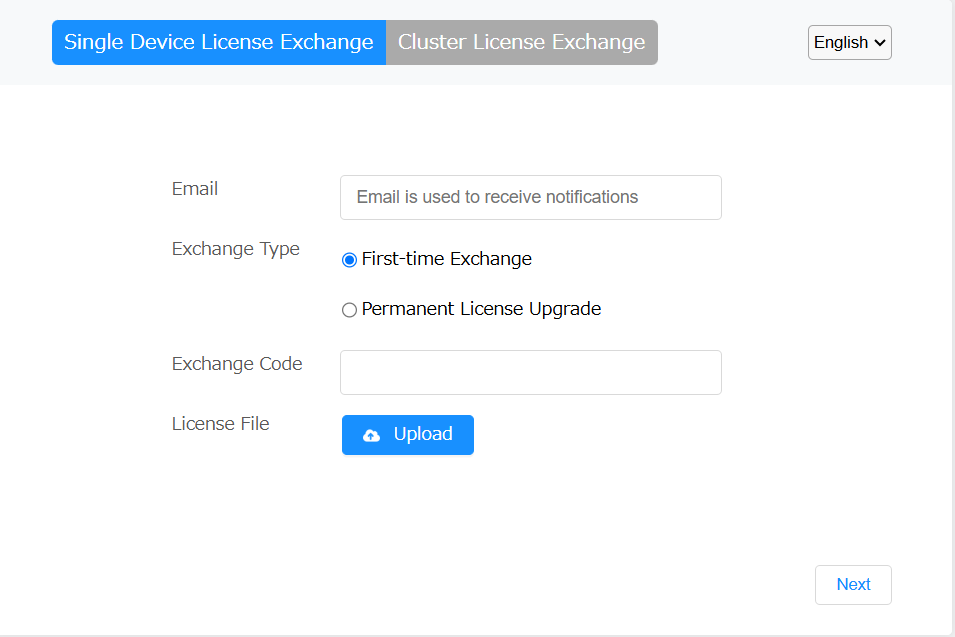Click the 'Exchange Code' field label
This screenshot has width=955, height=637.
point(237,364)
